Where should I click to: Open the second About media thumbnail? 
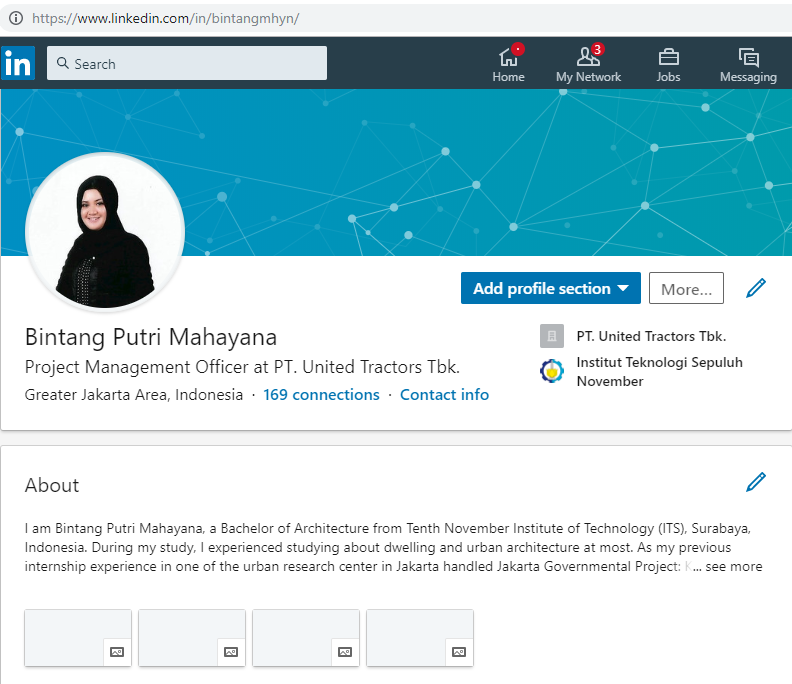(x=192, y=638)
